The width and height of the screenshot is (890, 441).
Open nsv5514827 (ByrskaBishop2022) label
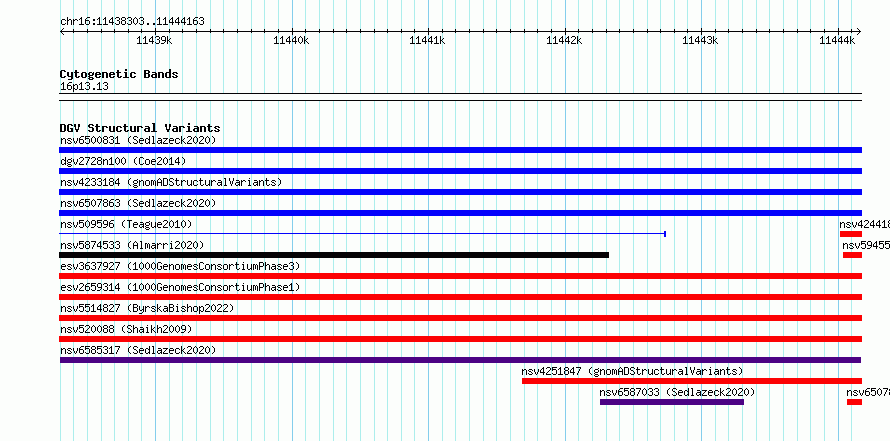[x=147, y=308]
